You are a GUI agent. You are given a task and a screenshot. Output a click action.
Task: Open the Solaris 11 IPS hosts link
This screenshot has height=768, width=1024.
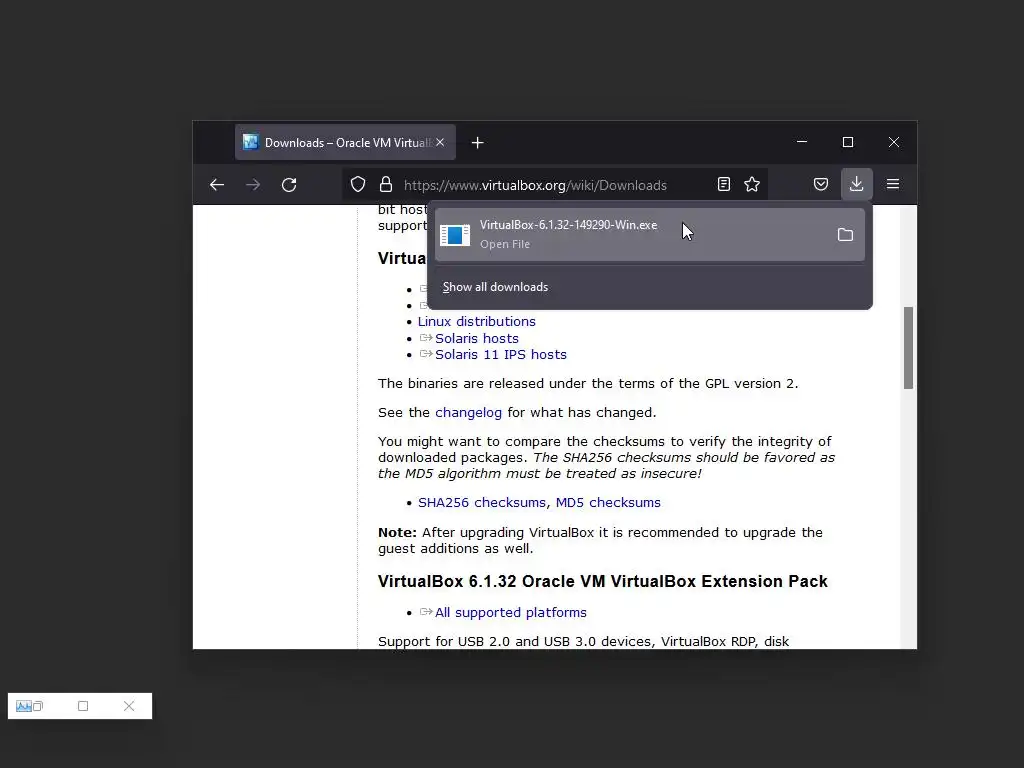click(501, 355)
